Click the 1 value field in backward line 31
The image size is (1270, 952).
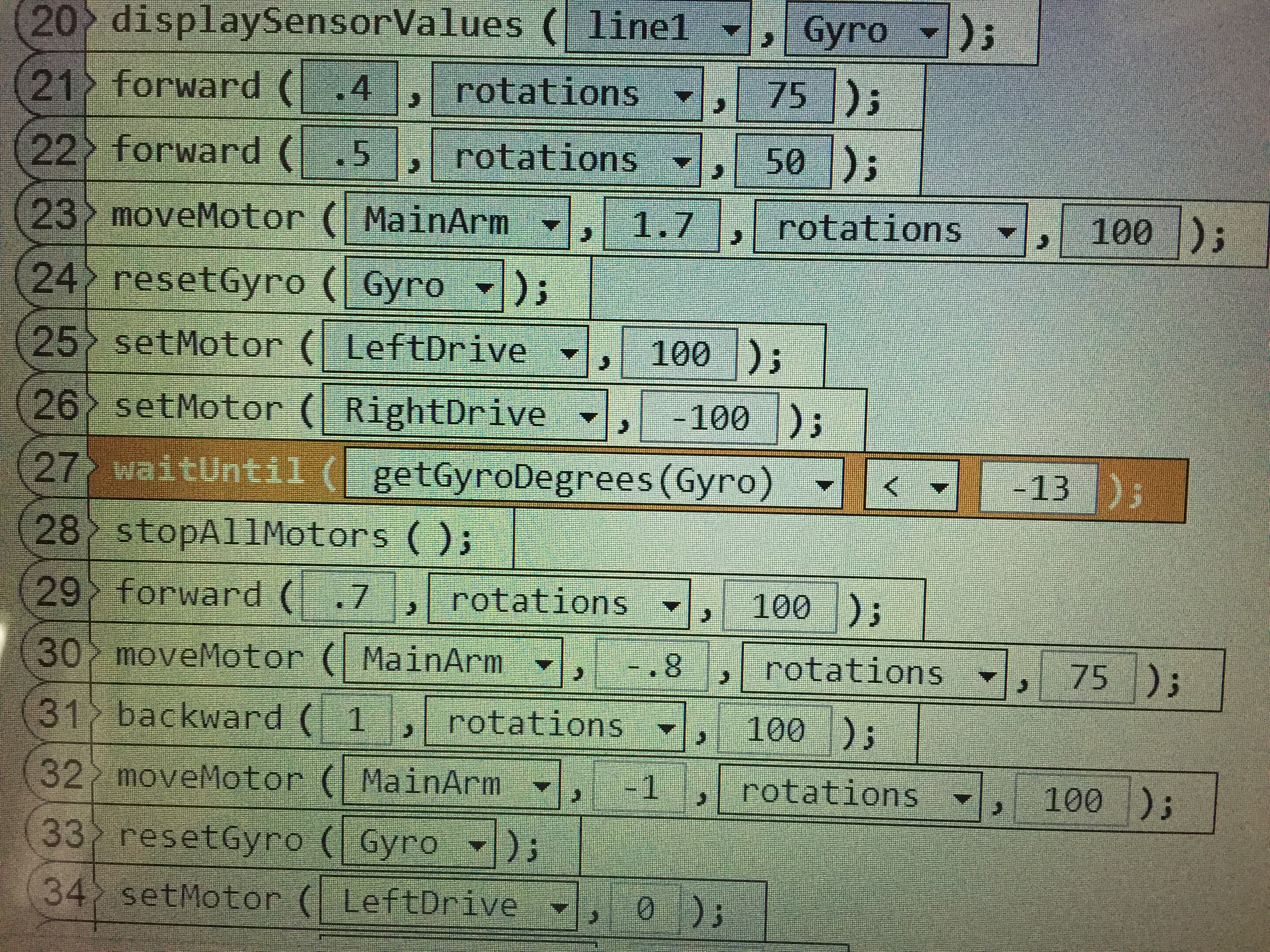coord(356,719)
